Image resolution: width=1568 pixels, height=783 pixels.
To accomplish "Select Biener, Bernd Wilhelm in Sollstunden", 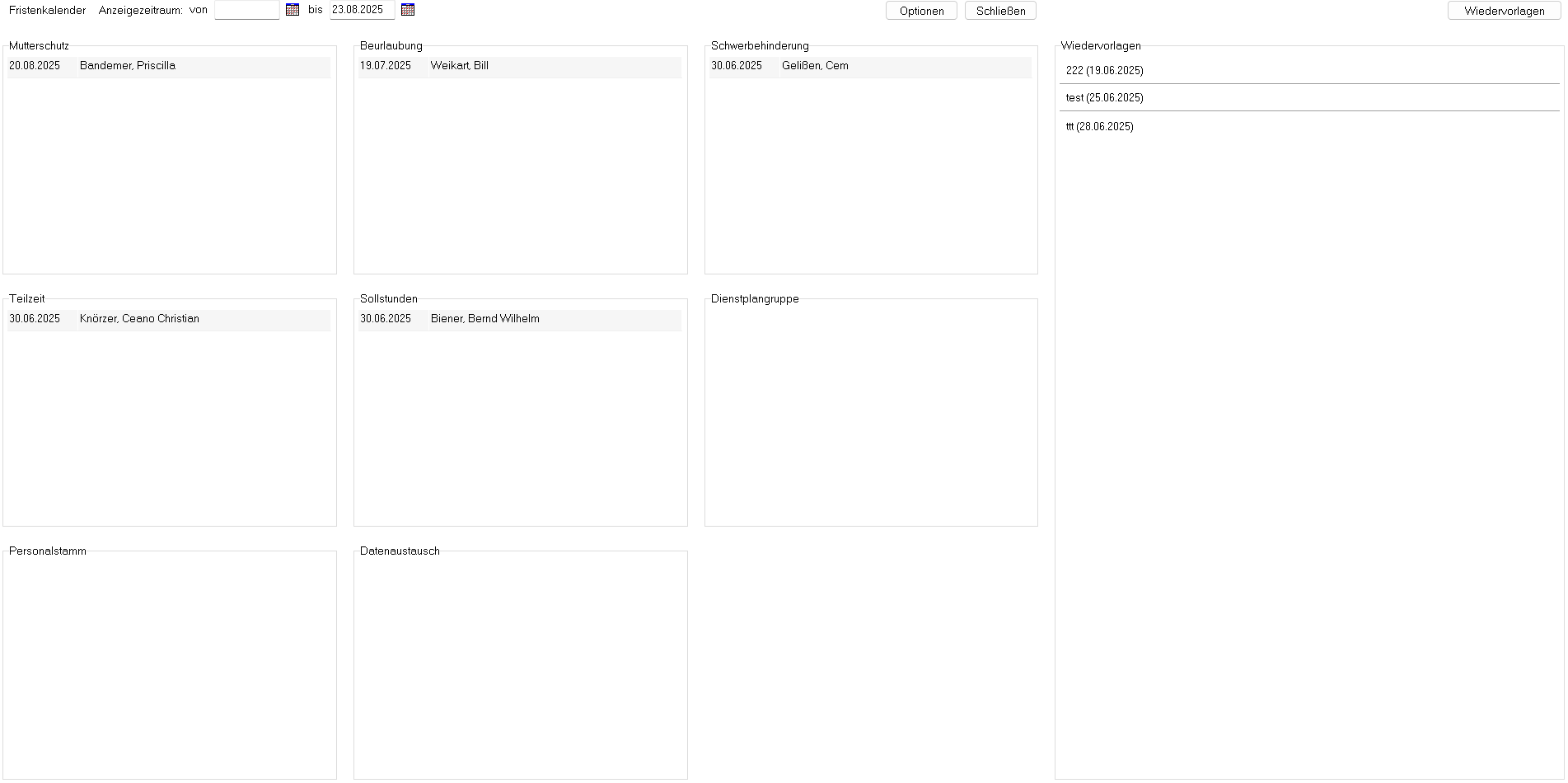I will (x=484, y=319).
